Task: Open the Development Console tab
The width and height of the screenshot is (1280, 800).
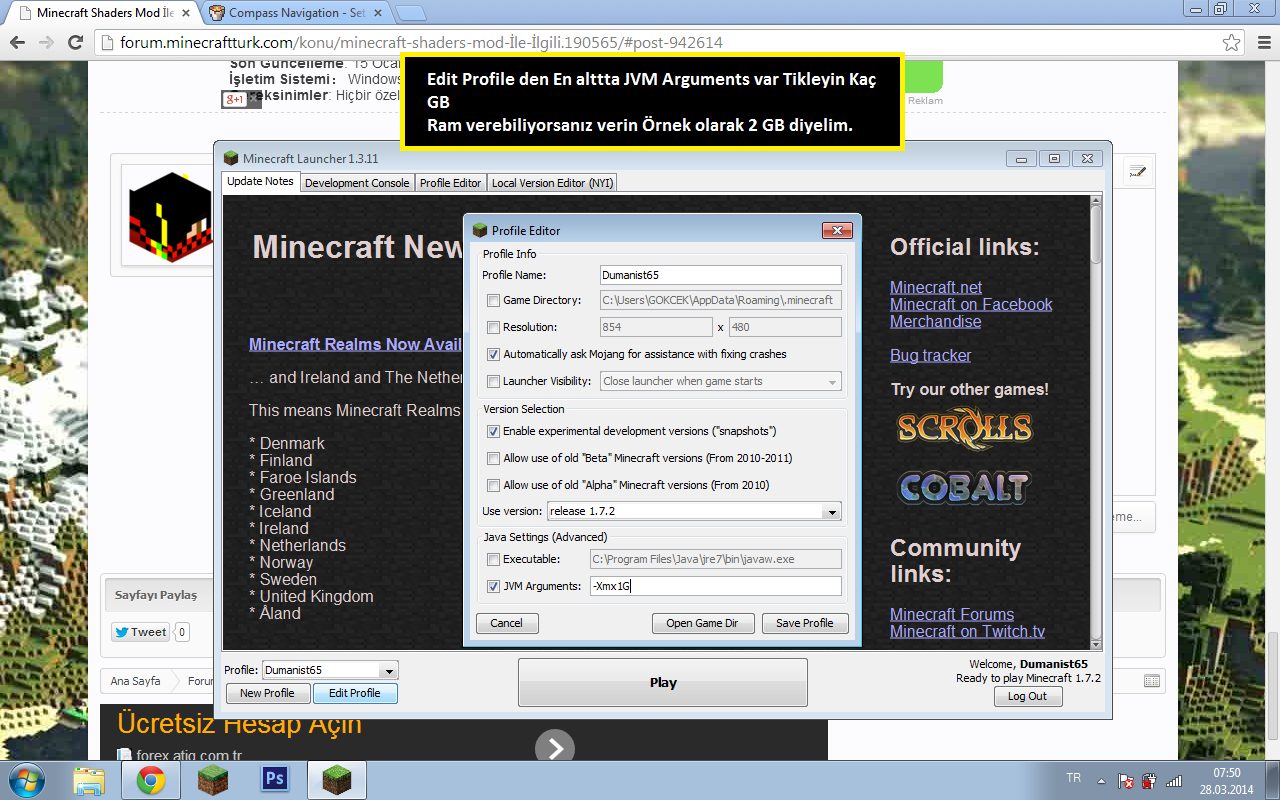Action: point(357,183)
